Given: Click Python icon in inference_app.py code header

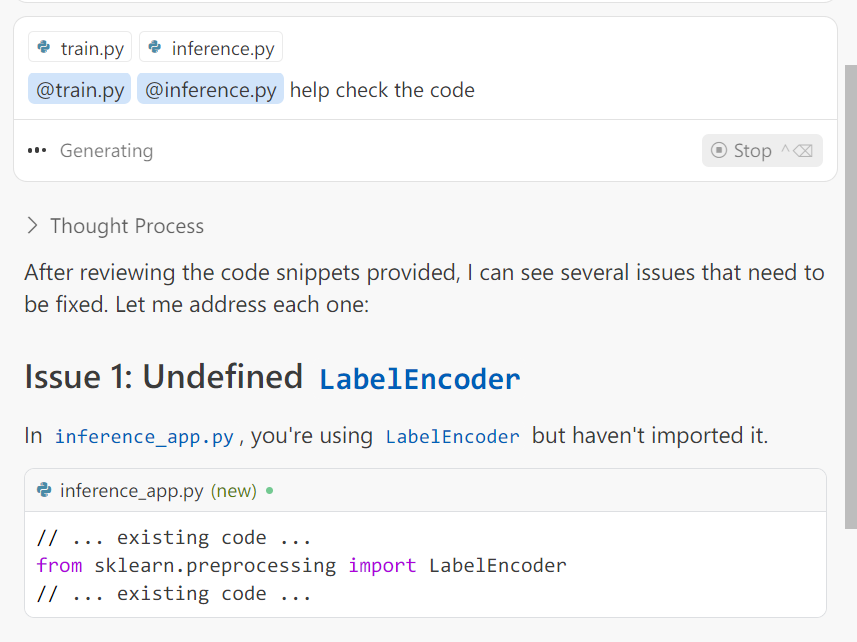Looking at the screenshot, I should click(44, 490).
